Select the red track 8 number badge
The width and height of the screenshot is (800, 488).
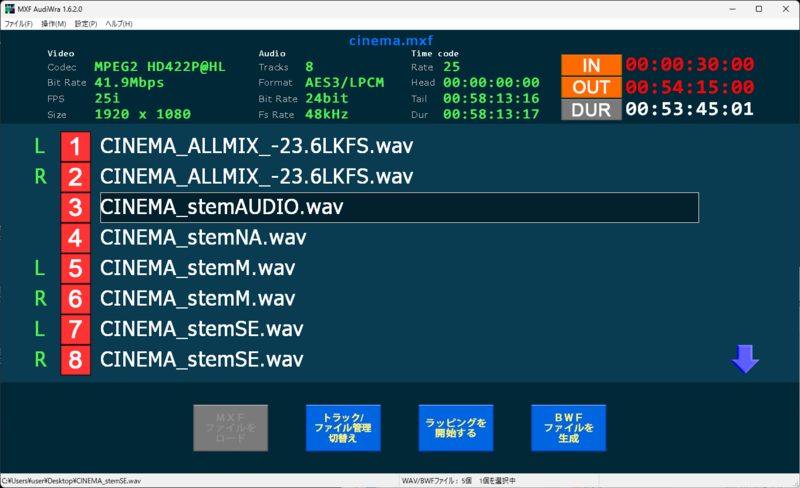(76, 359)
